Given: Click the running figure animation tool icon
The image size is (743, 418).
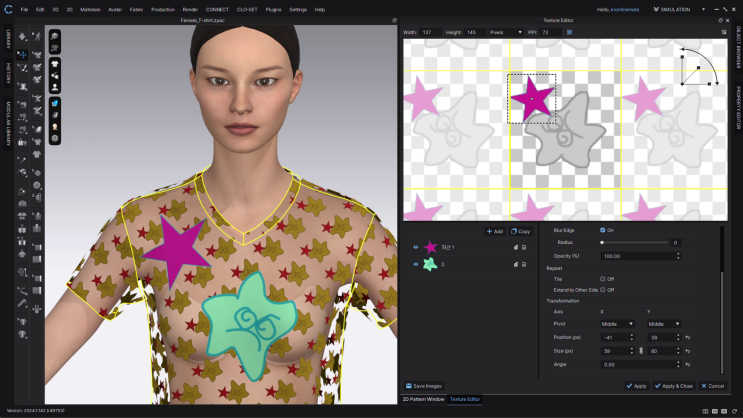Looking at the screenshot, I should pos(37,36).
